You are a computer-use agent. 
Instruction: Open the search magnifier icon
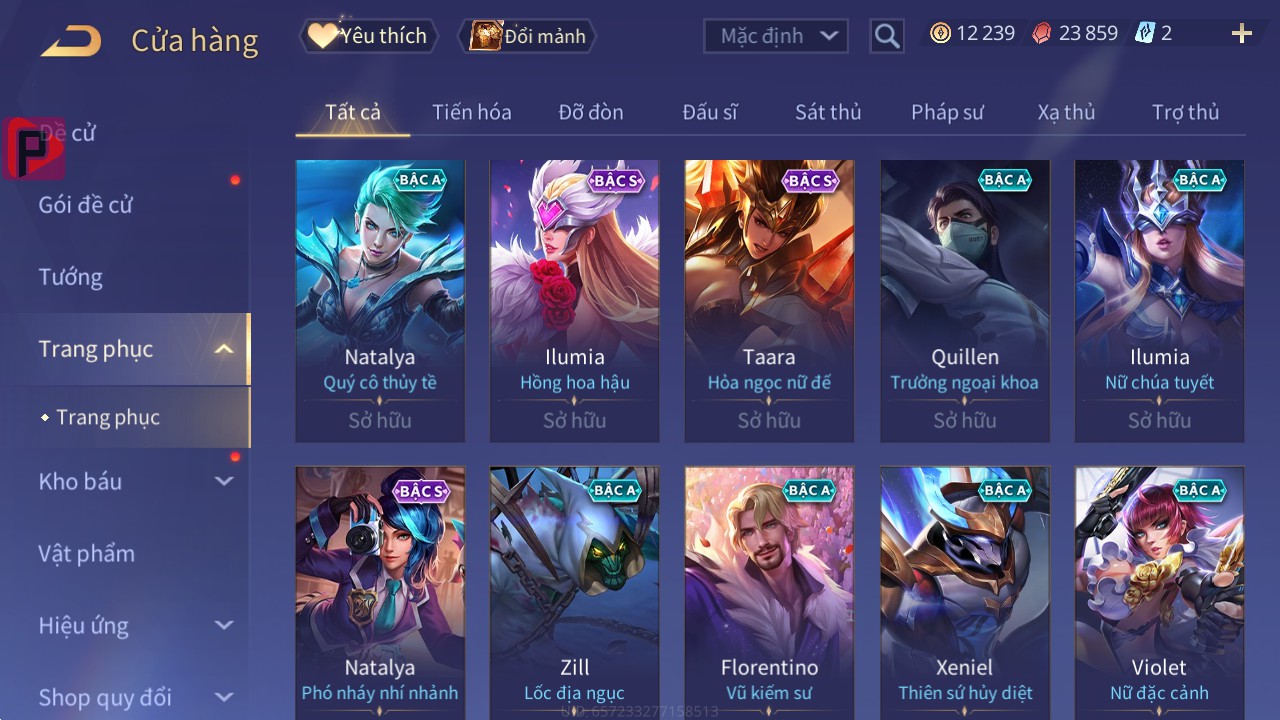point(886,36)
